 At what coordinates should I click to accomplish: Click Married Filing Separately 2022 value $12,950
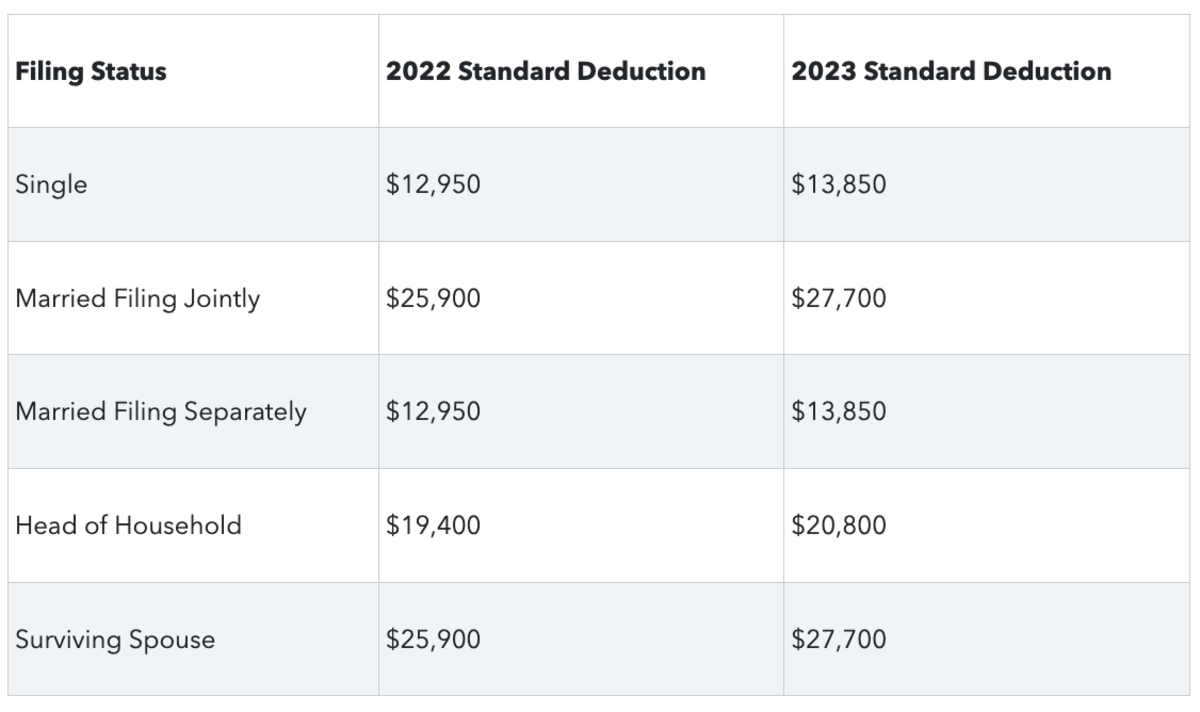pyautogui.click(x=433, y=412)
